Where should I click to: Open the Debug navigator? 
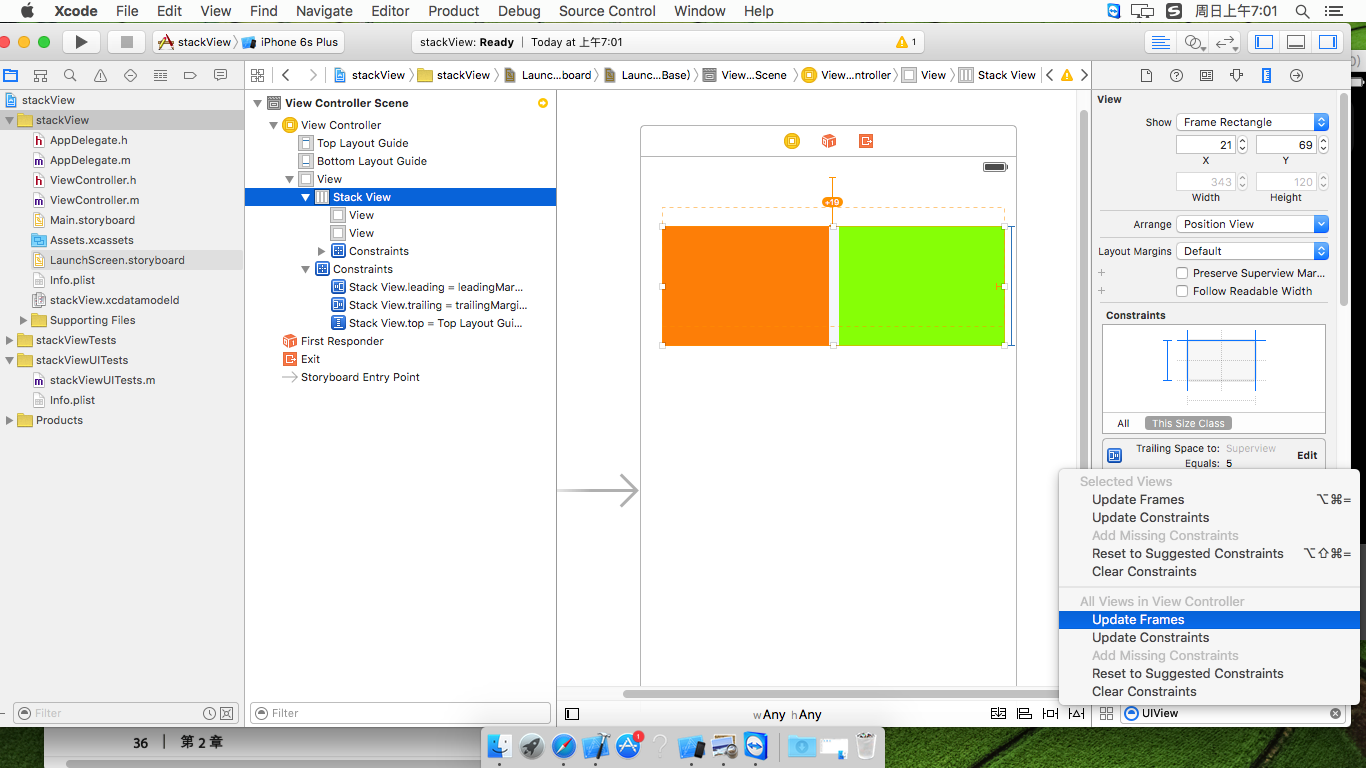pyautogui.click(x=160, y=75)
